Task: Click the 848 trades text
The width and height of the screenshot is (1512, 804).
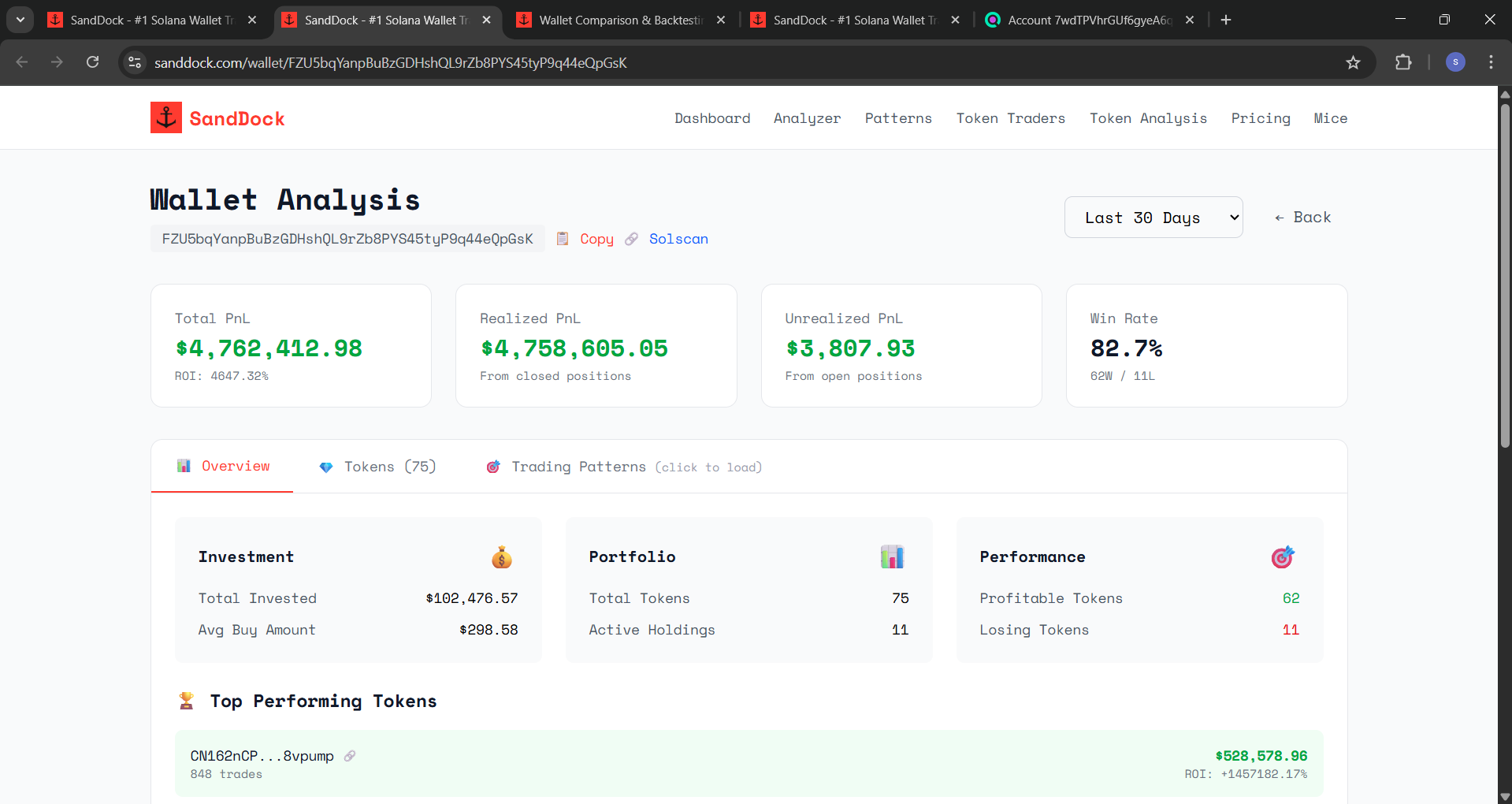Action: pos(226,774)
